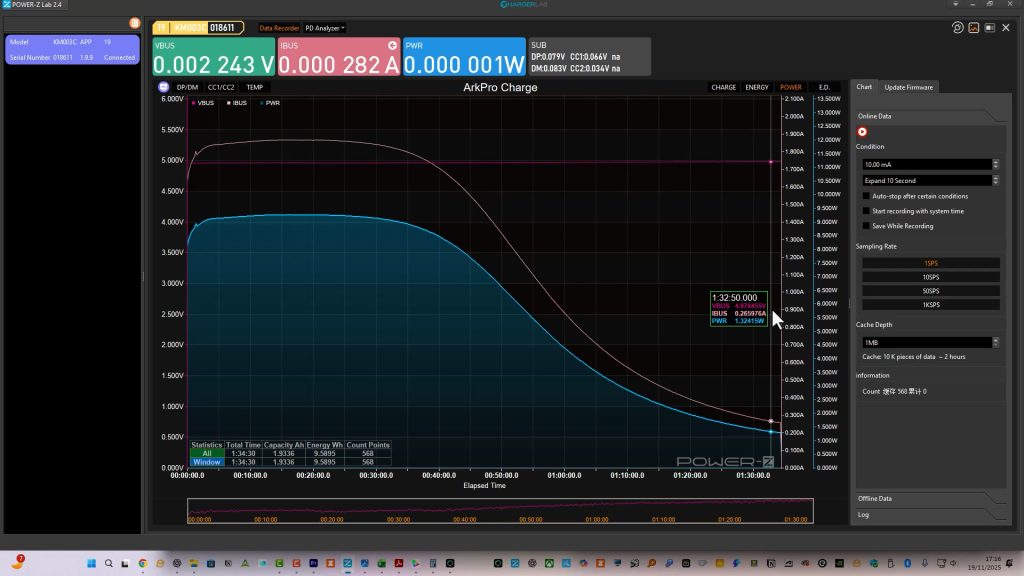
Task: Click the orange device list icon
Action: point(134,22)
